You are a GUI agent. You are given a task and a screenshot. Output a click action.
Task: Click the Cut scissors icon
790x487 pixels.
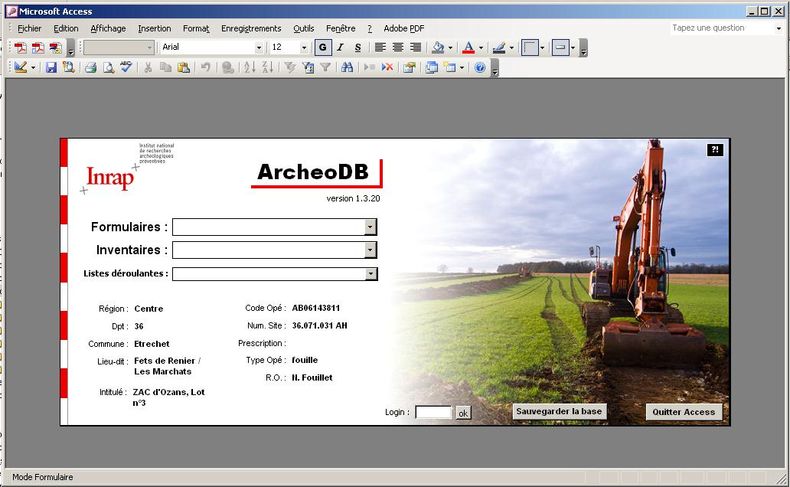coord(148,67)
